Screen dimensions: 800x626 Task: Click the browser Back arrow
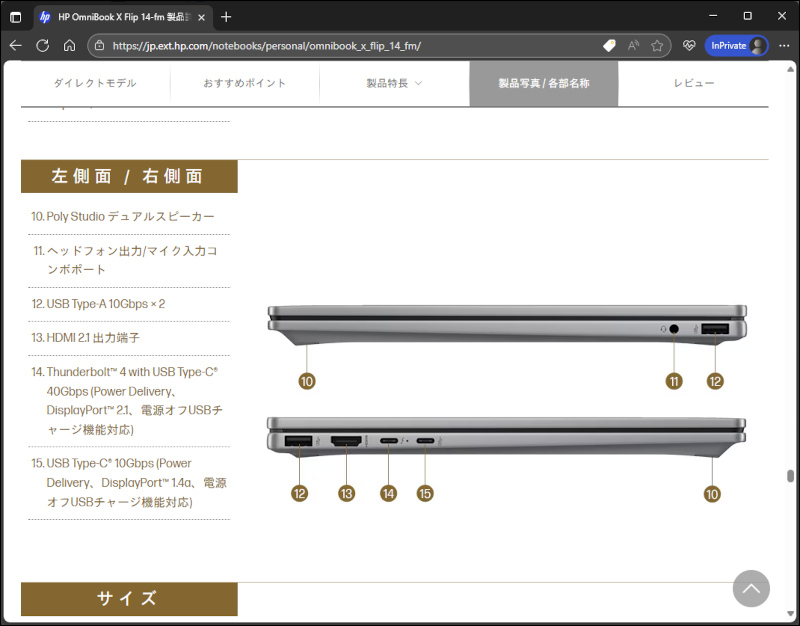[x=16, y=45]
